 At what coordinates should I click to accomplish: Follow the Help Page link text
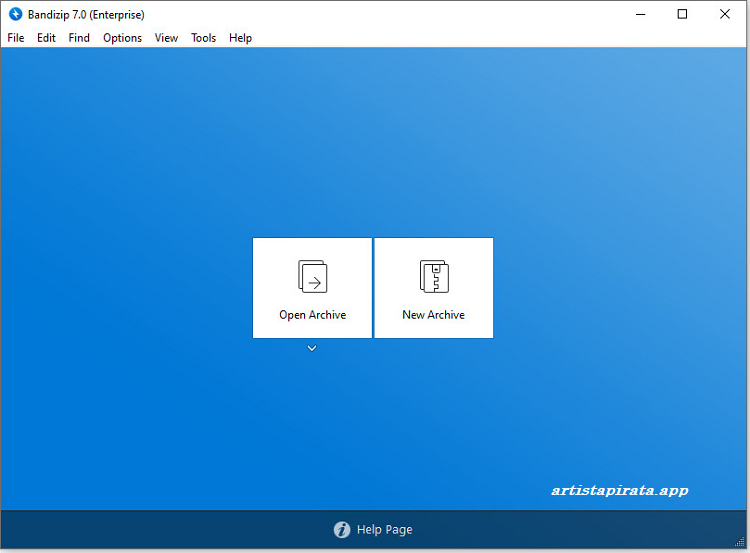384,530
